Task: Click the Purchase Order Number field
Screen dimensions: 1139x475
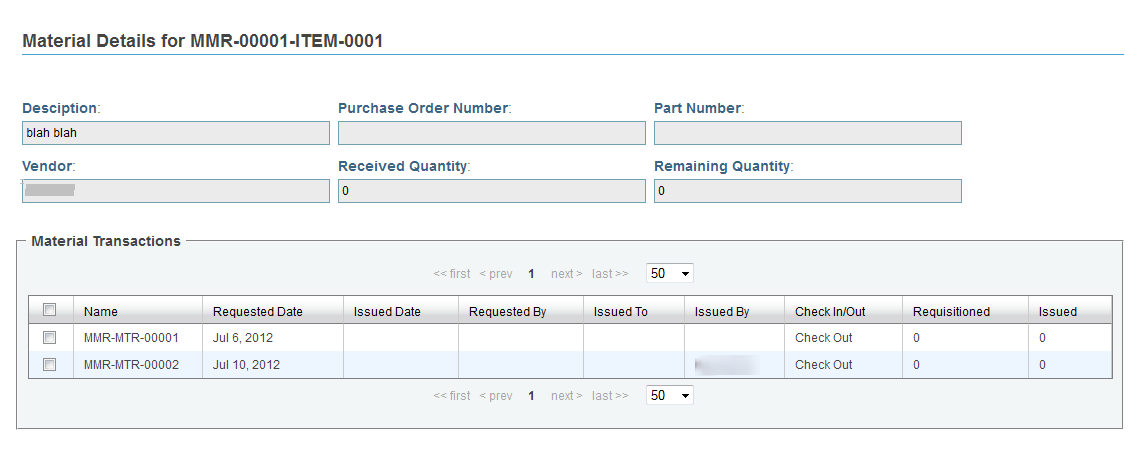Action: [x=492, y=133]
